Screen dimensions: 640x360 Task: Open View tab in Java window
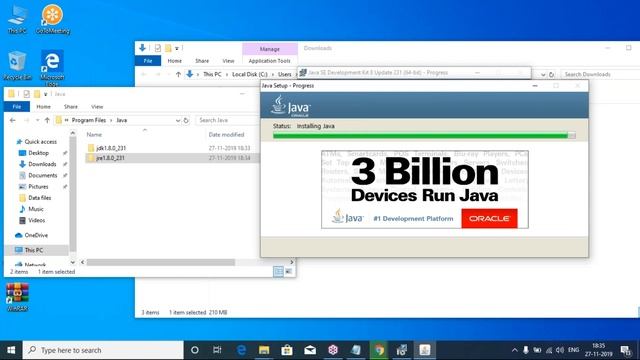(97, 107)
